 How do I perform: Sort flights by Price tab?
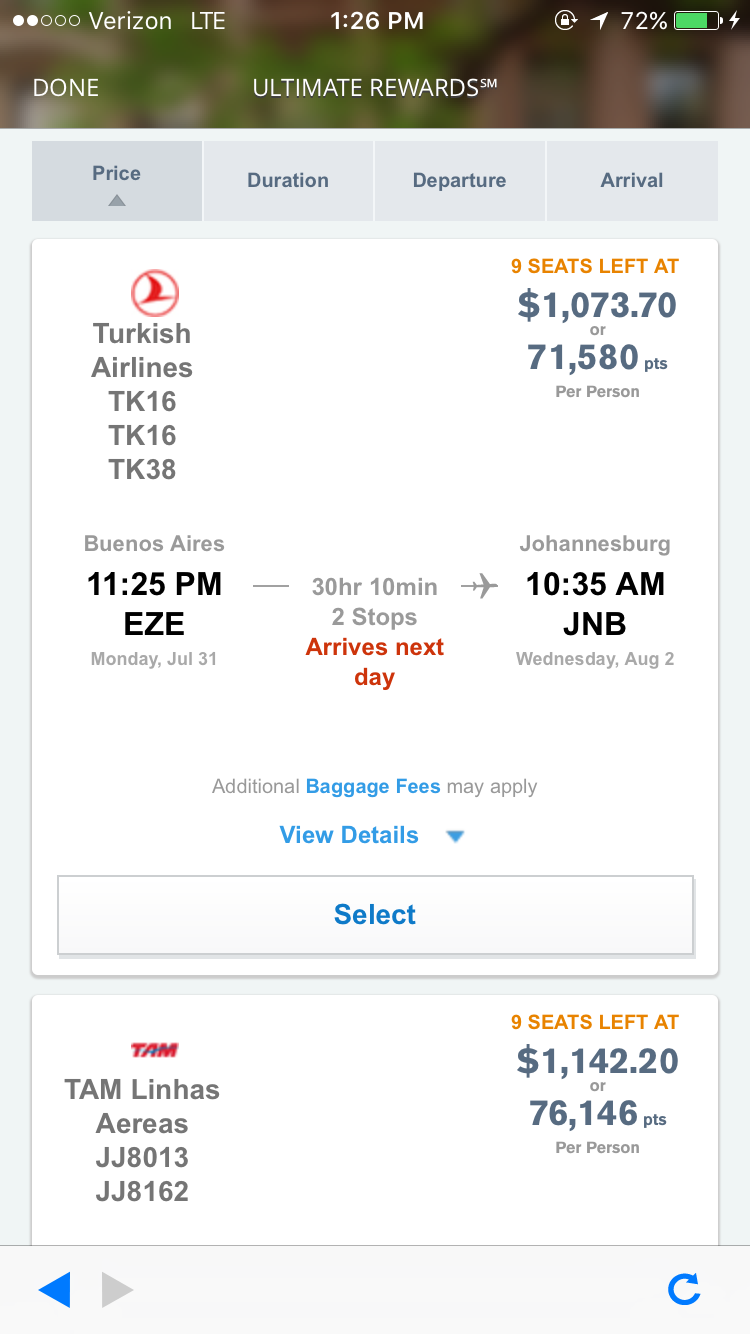[117, 180]
